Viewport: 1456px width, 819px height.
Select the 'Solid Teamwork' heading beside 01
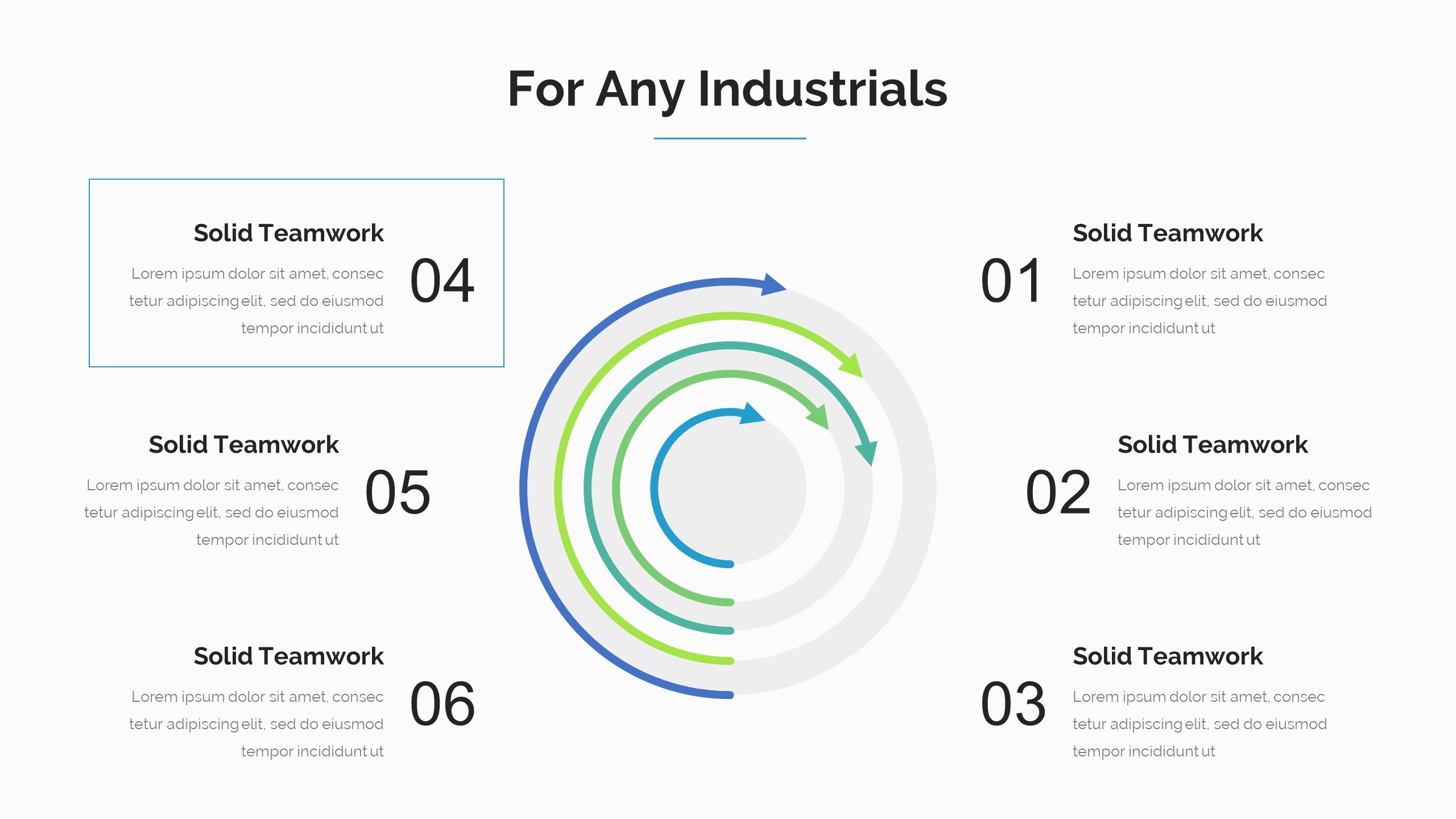(x=1168, y=233)
